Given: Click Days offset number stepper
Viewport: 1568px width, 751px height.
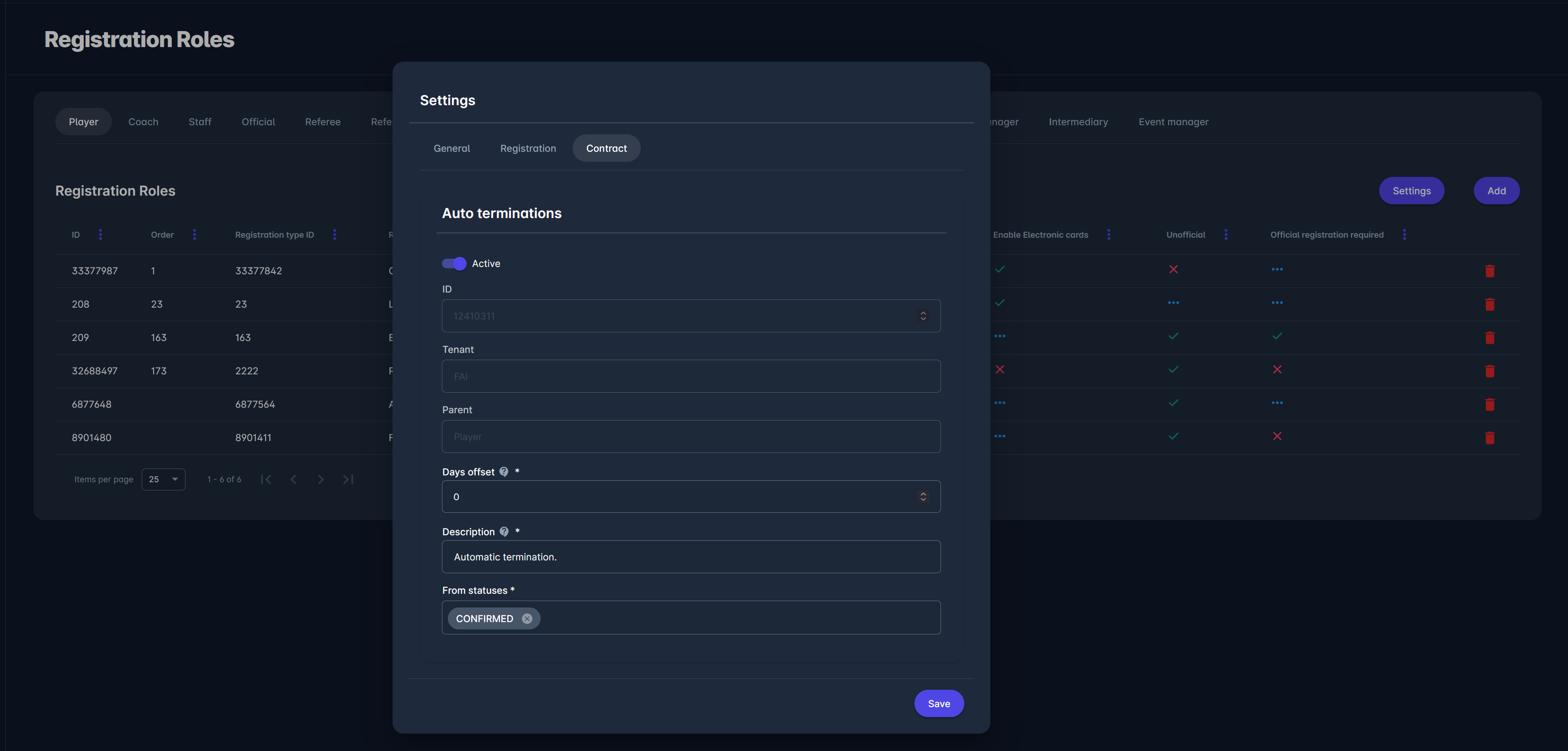Looking at the screenshot, I should [x=923, y=496].
